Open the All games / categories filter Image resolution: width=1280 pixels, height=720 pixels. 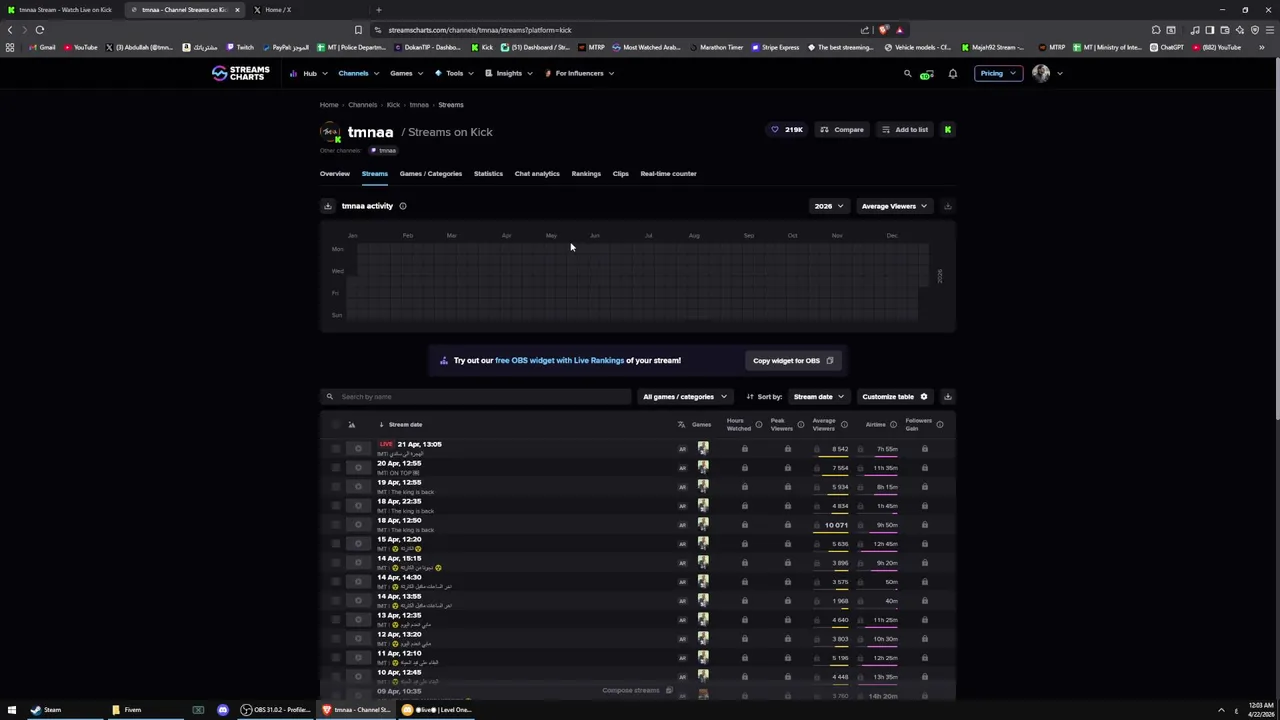(x=685, y=397)
